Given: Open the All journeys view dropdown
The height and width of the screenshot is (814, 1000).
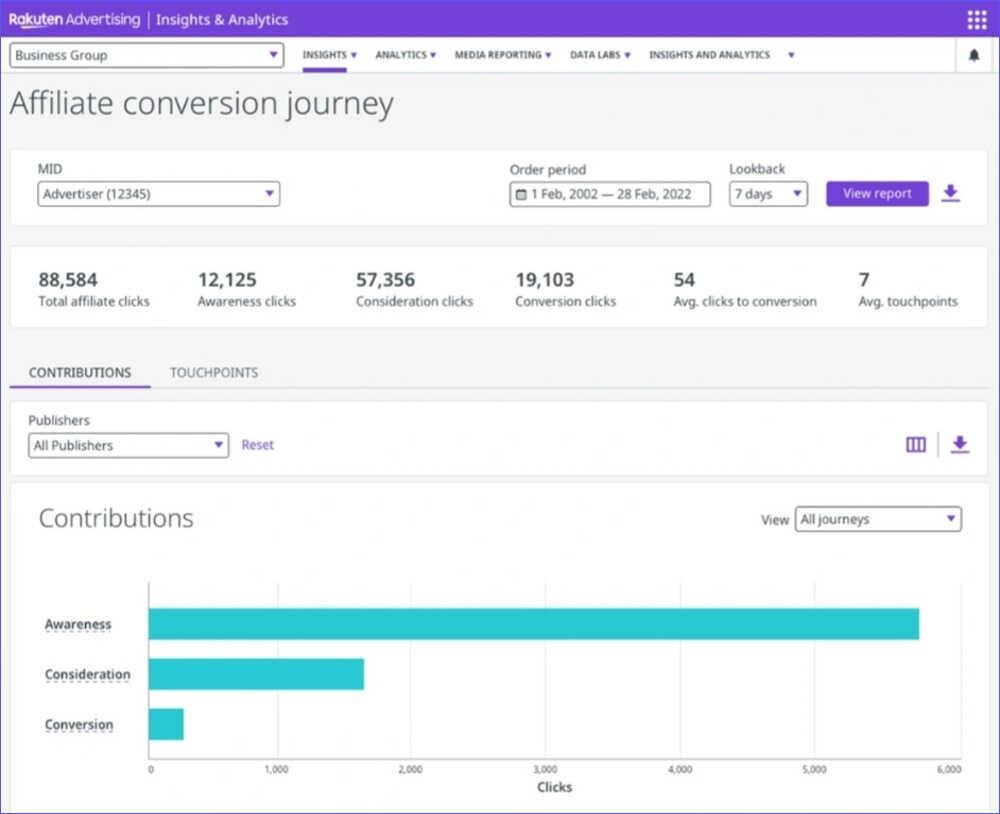Looking at the screenshot, I should (877, 519).
